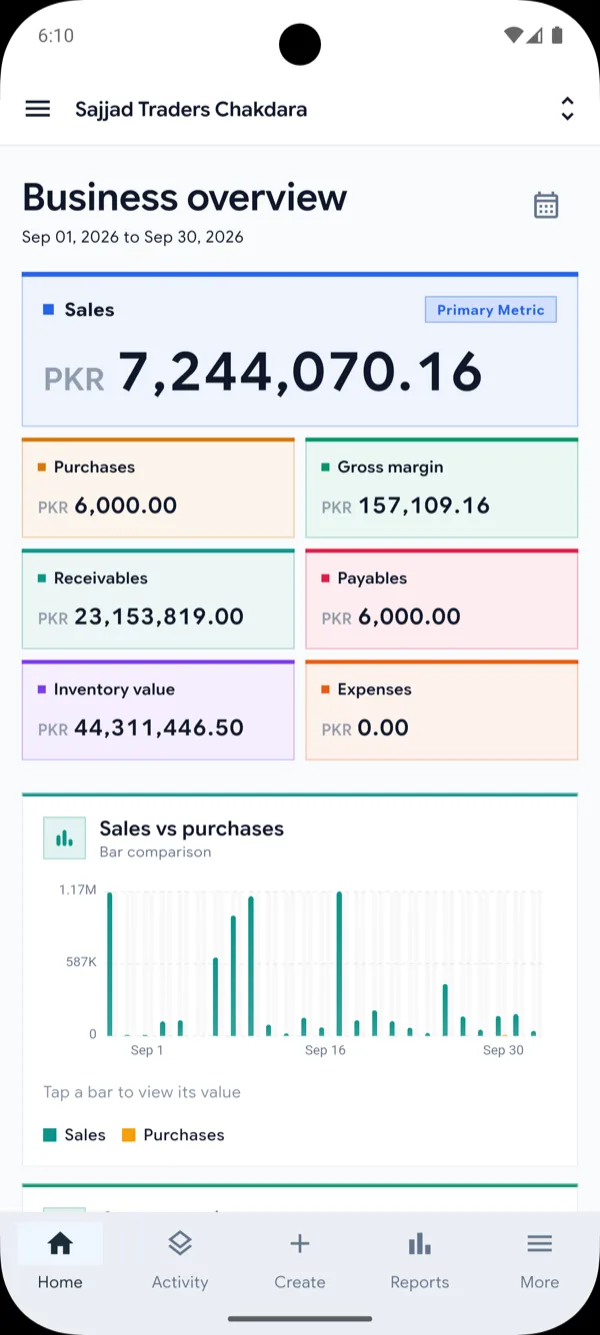Tap the 7,244,070.16 sales amount
This screenshot has height=1335, width=600.
(300, 372)
